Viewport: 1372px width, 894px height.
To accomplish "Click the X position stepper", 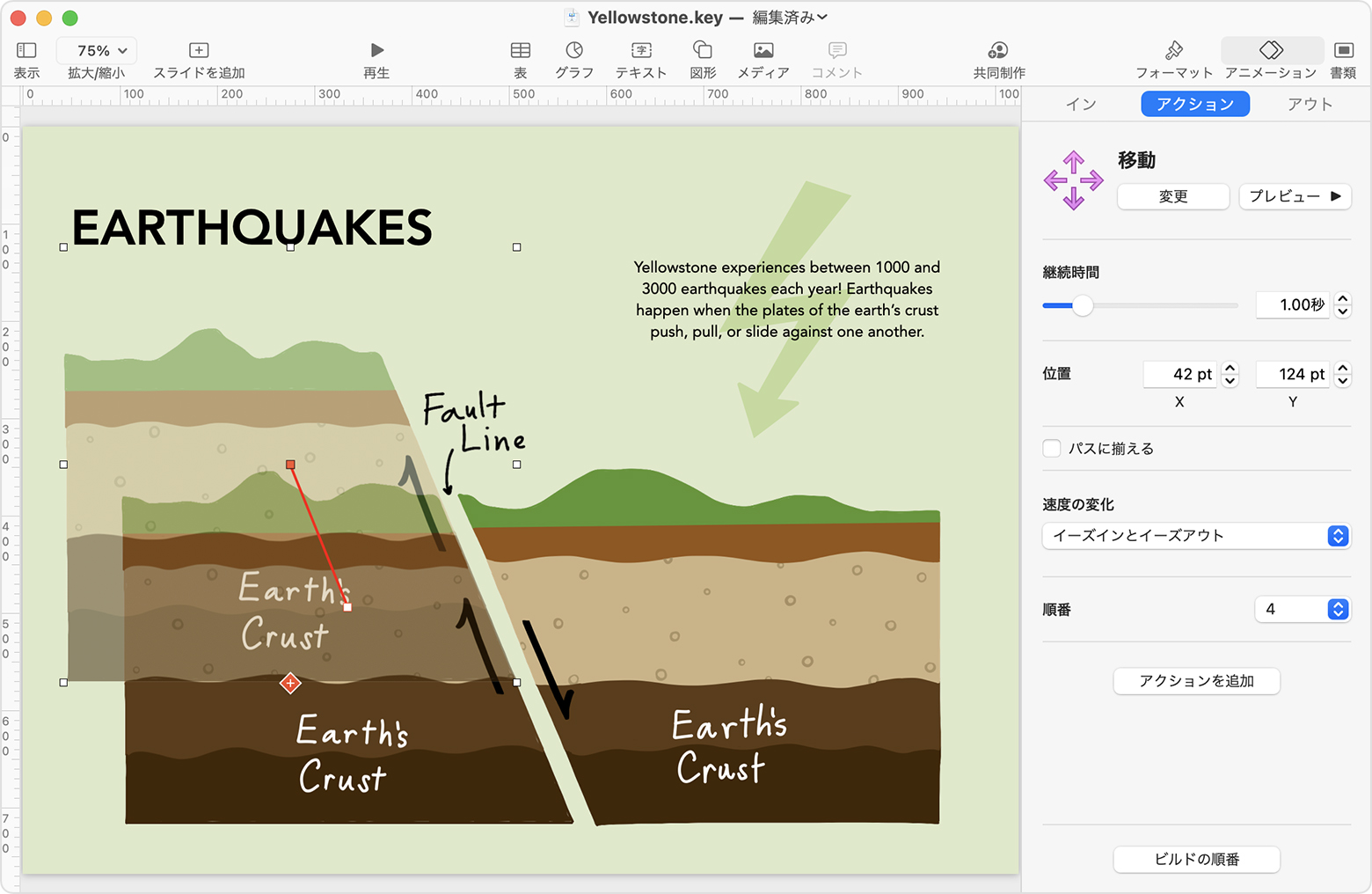I will [x=1230, y=374].
